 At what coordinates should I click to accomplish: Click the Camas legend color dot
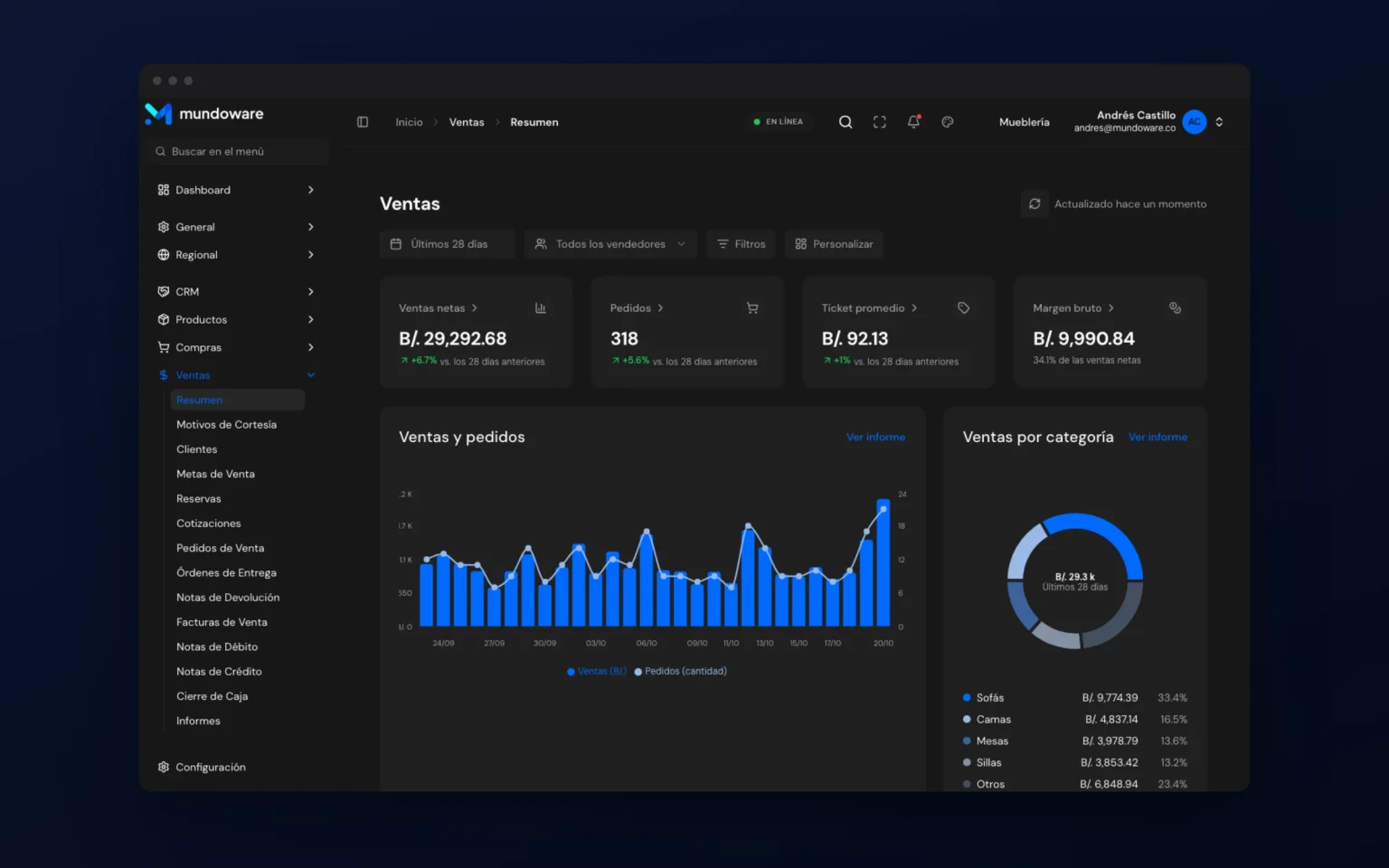point(967,719)
